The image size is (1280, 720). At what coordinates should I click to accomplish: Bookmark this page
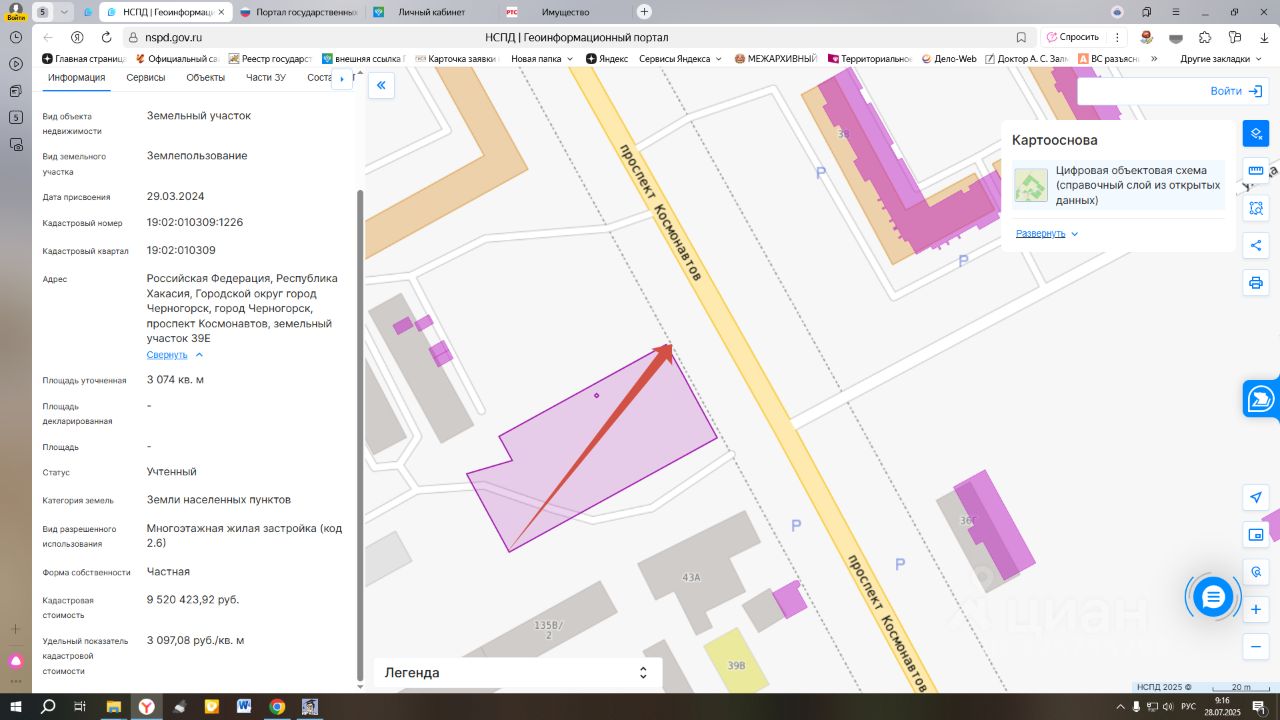click(1021, 37)
